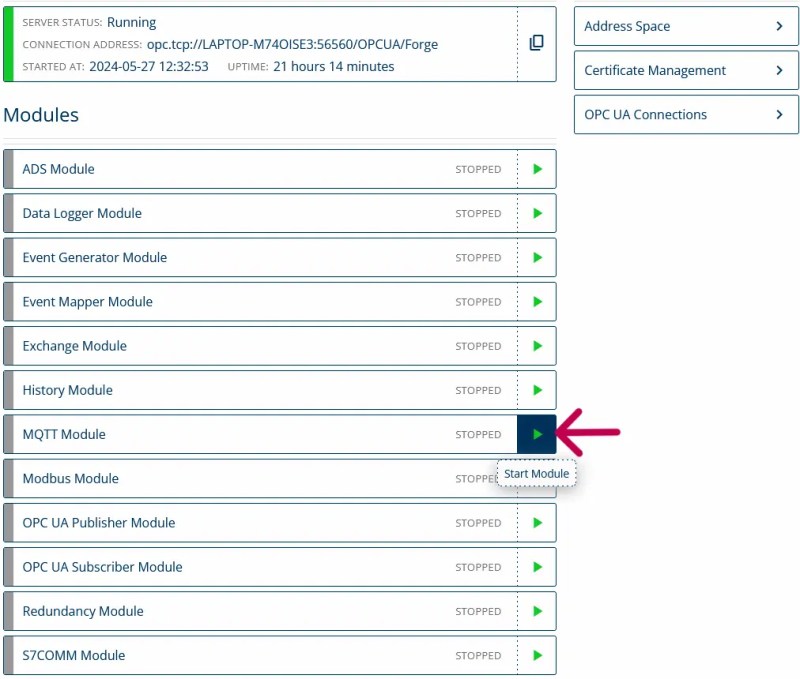Expand the Address Space chevron
Image resolution: width=800 pixels, height=679 pixels.
pos(779,26)
